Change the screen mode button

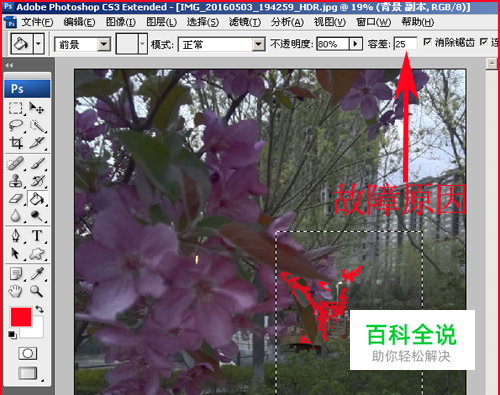[28, 373]
